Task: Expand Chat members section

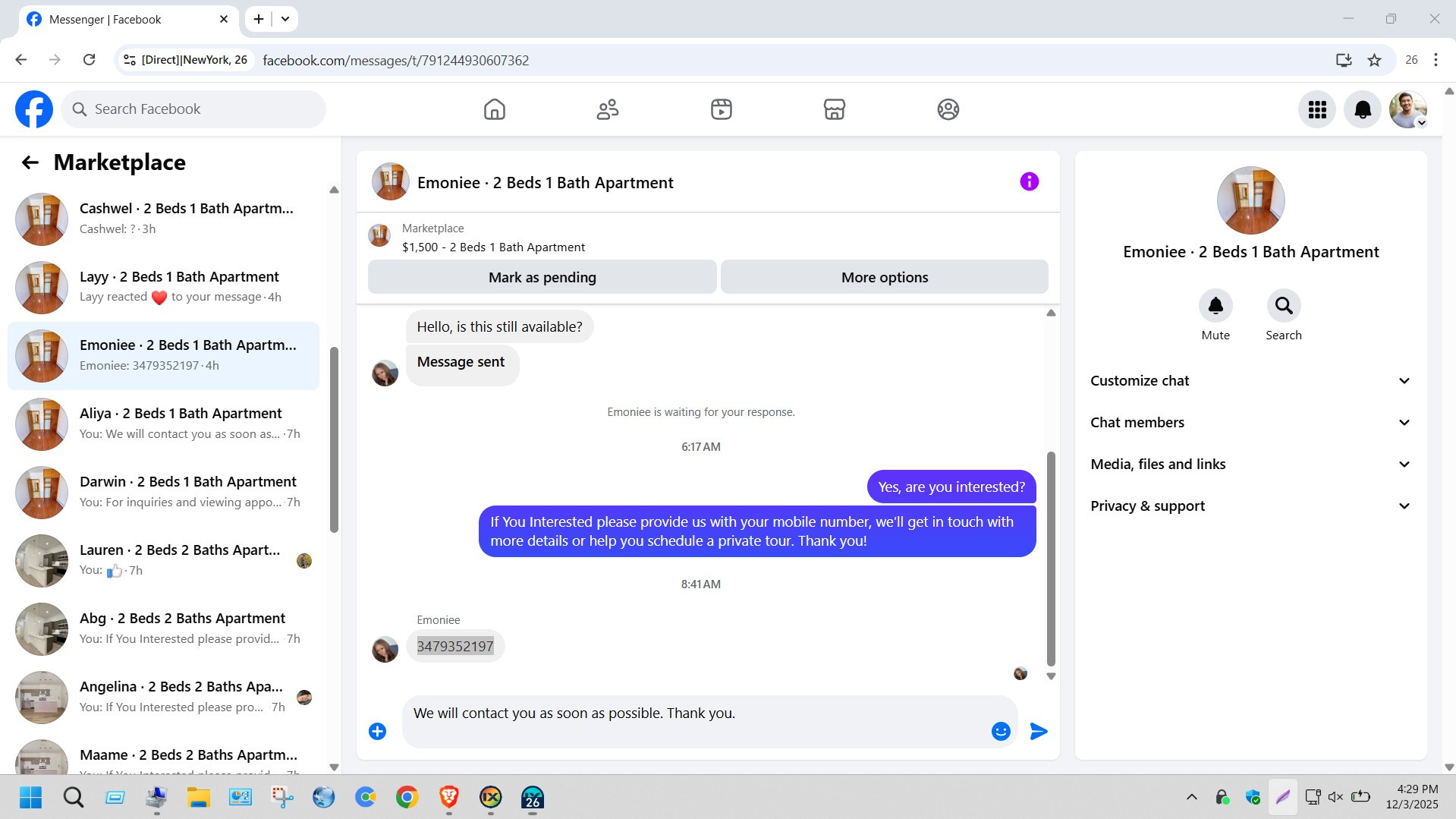Action: (x=1250, y=423)
